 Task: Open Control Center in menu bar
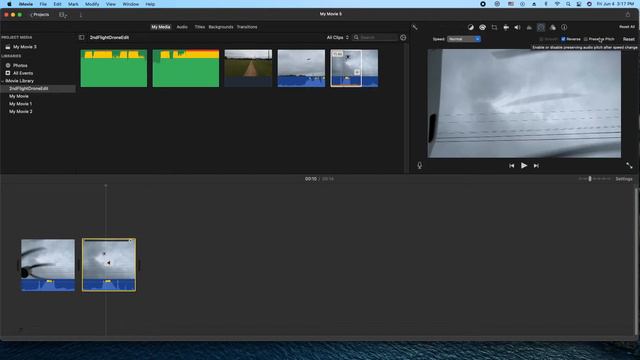point(579,4)
